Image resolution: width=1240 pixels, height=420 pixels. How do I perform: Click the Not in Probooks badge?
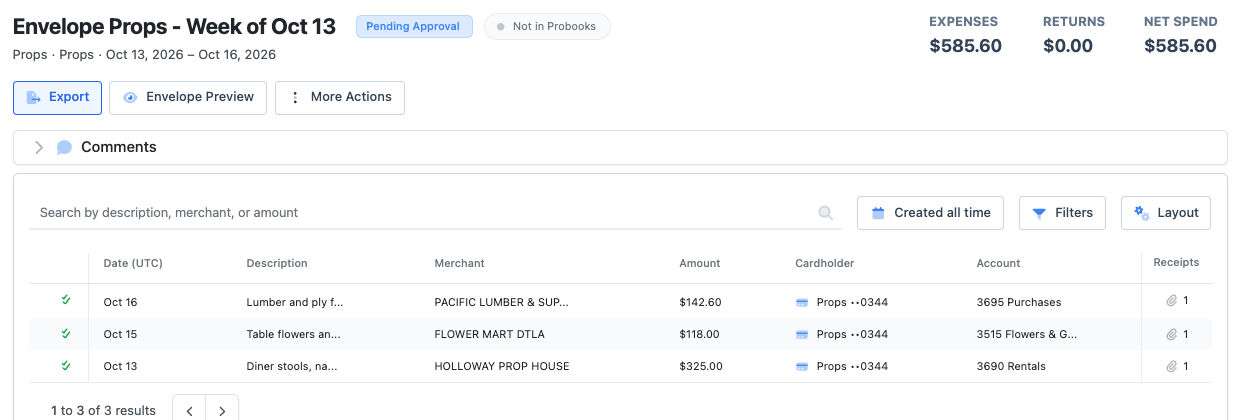click(x=547, y=26)
